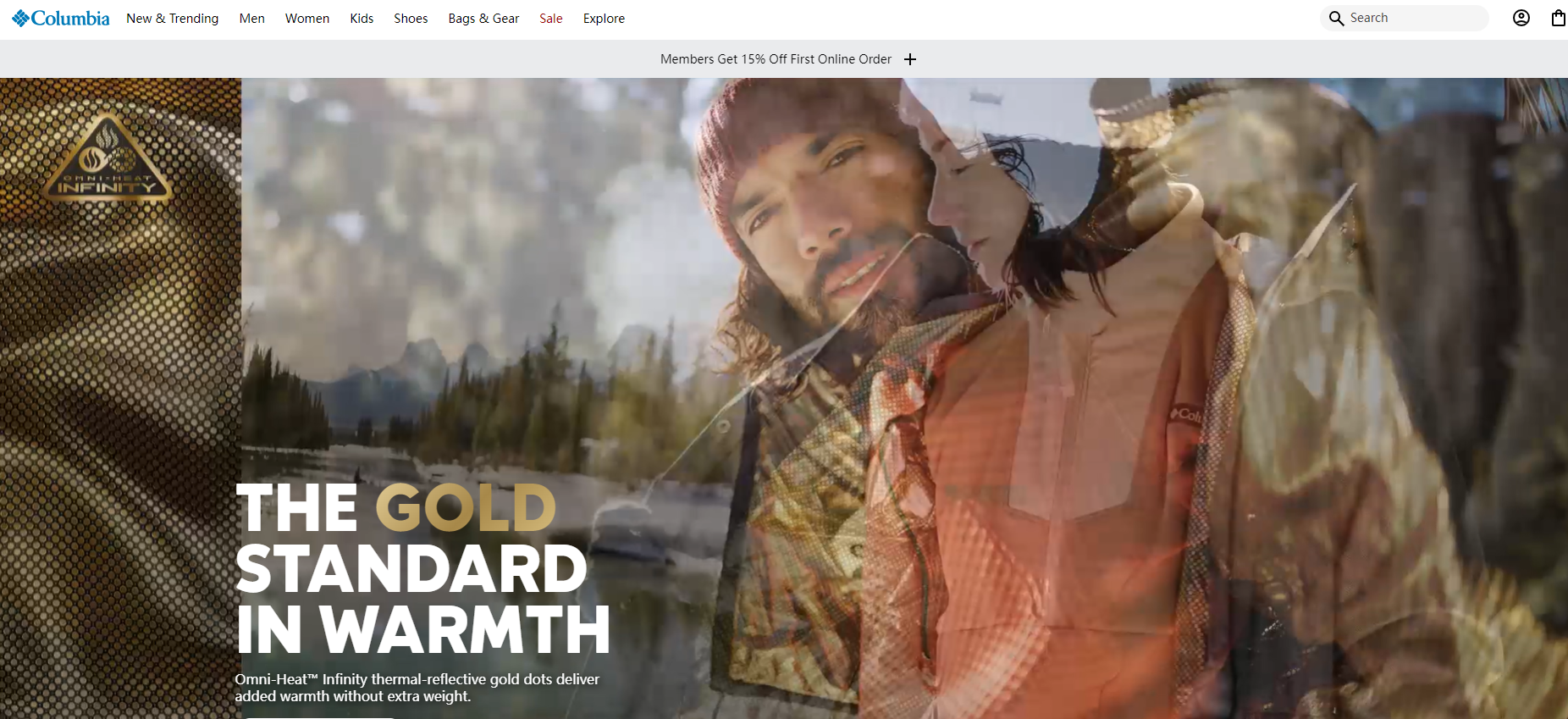1568x719 pixels.
Task: Expand the members offer plus sign
Action: 910,59
